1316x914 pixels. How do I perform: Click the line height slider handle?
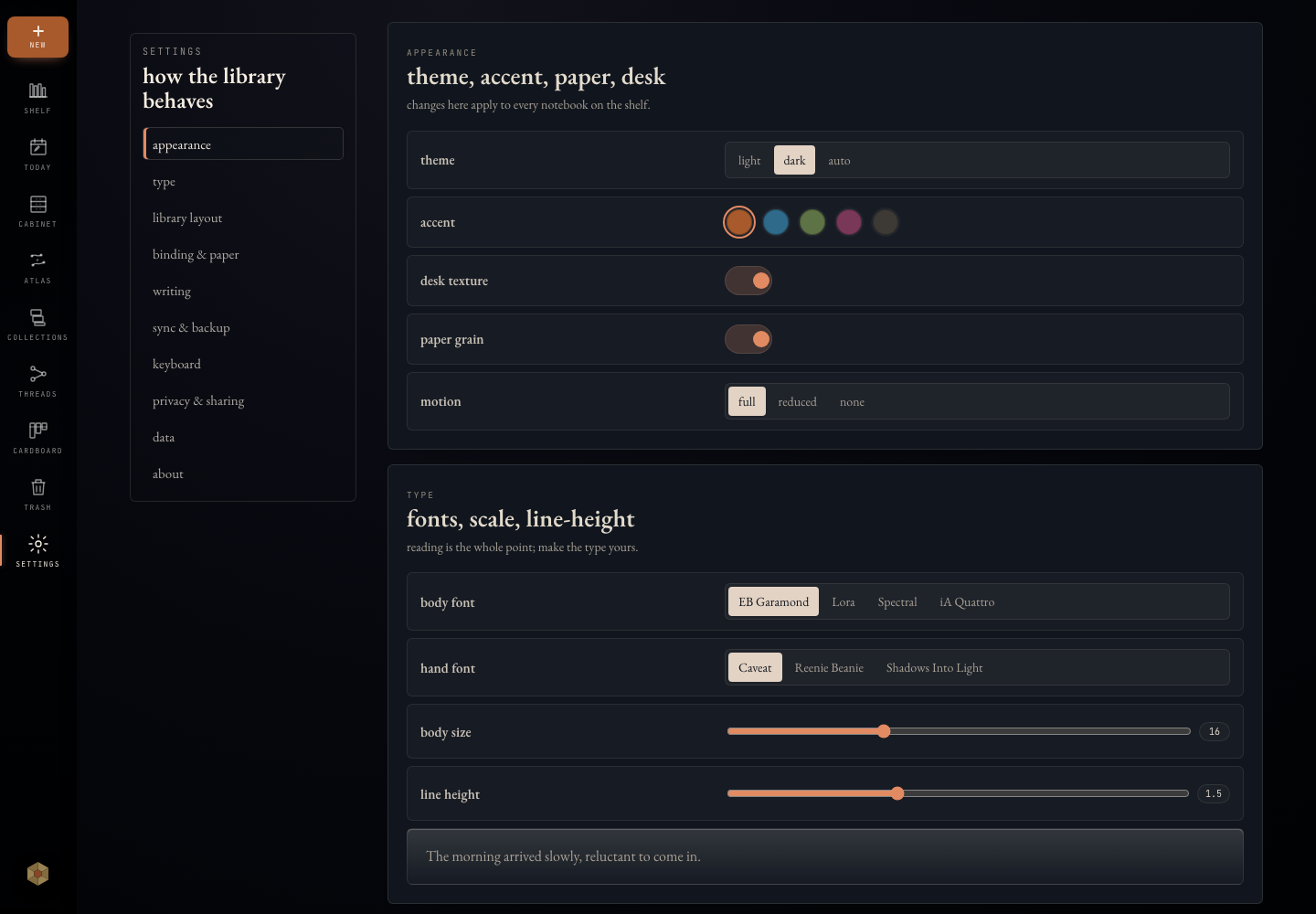pyautogui.click(x=897, y=793)
